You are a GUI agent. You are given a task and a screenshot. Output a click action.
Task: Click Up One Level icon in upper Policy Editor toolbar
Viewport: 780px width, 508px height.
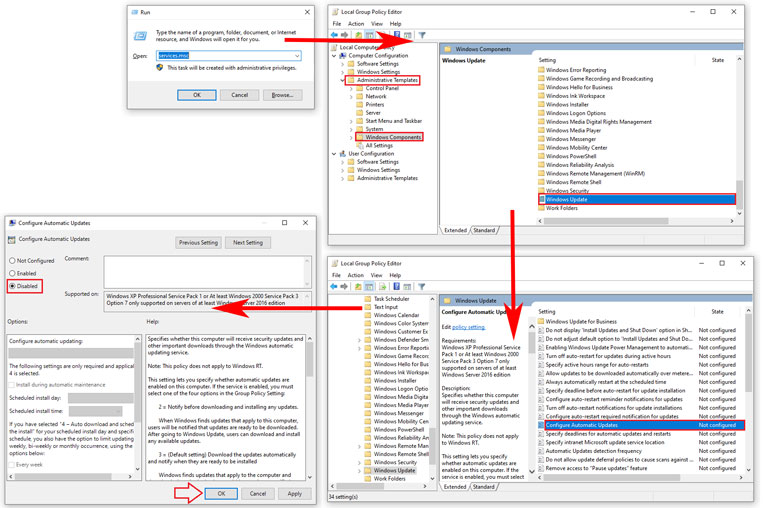pos(358,35)
